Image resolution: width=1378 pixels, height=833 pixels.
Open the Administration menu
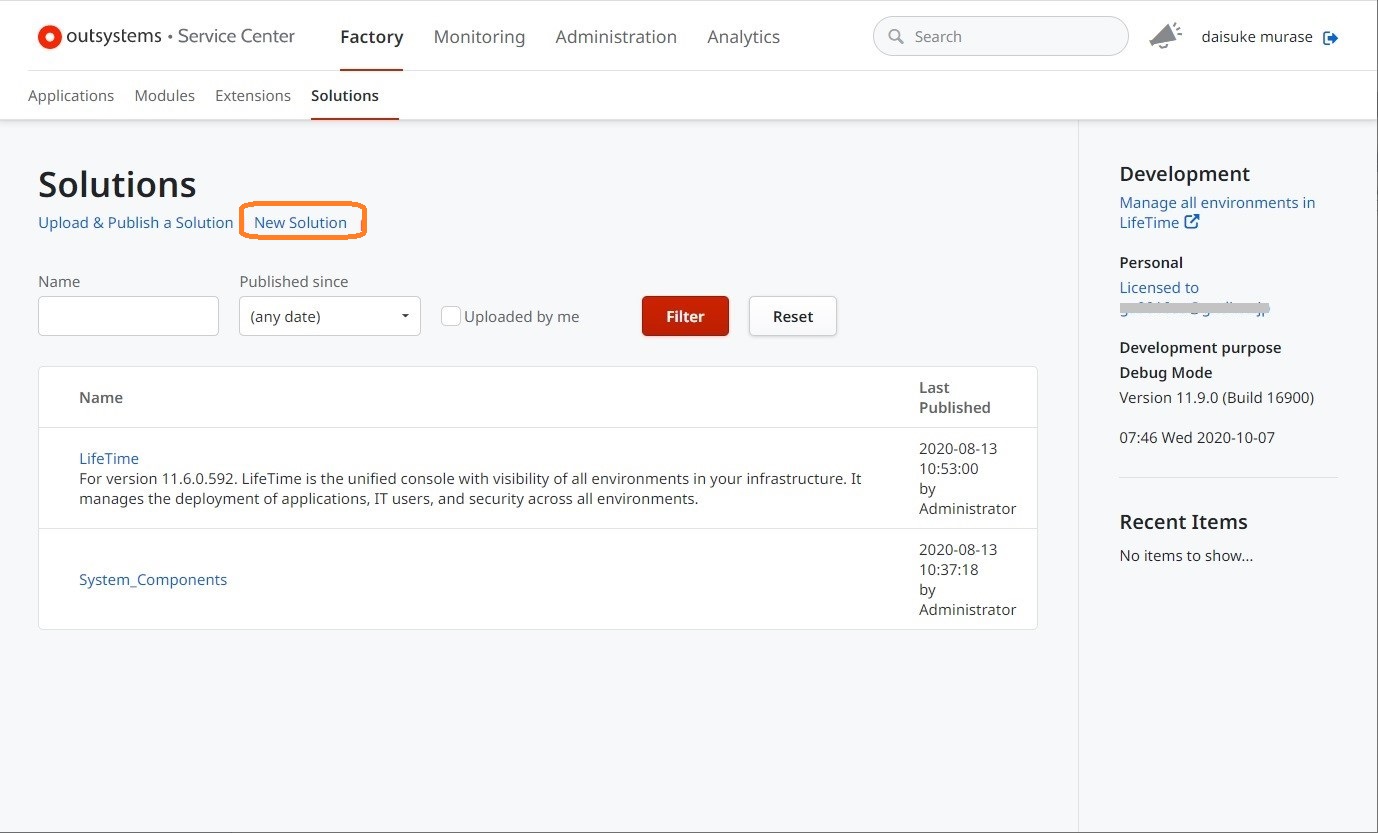point(616,37)
